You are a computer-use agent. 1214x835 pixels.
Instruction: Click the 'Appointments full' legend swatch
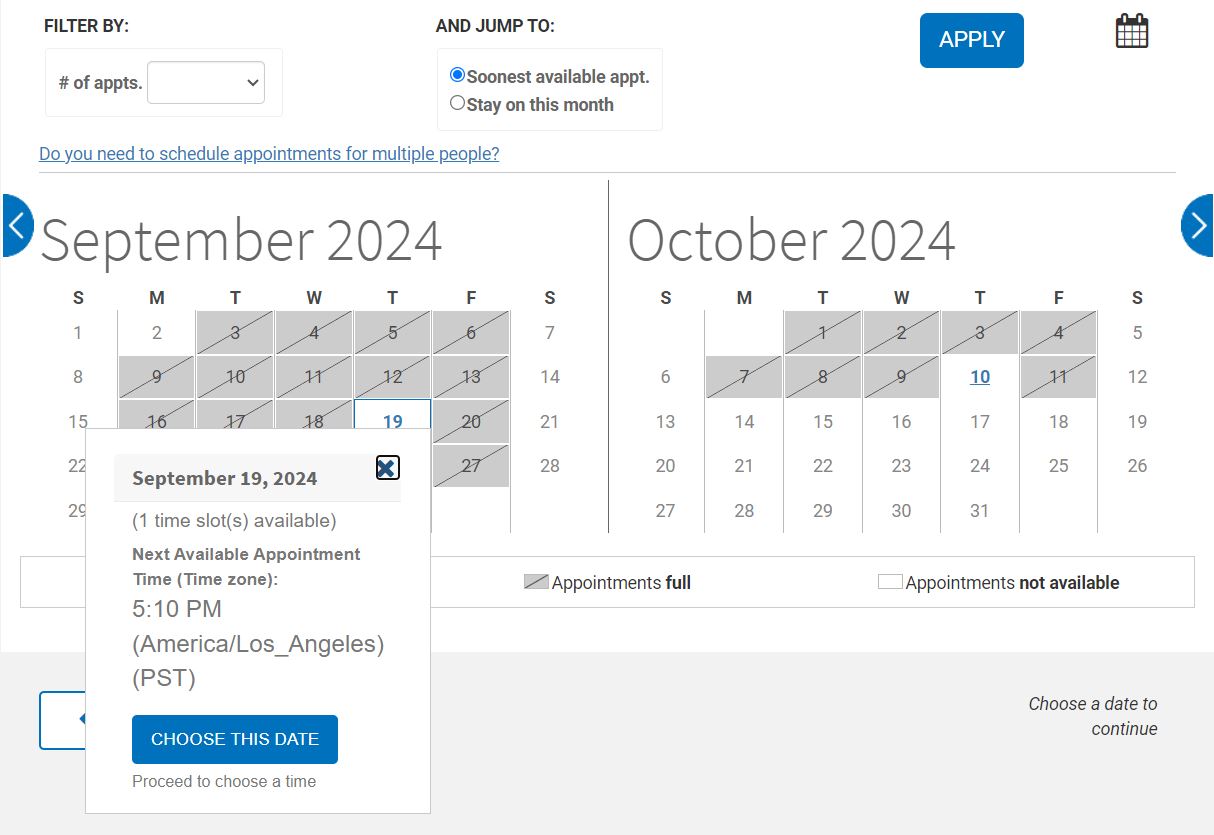539,581
